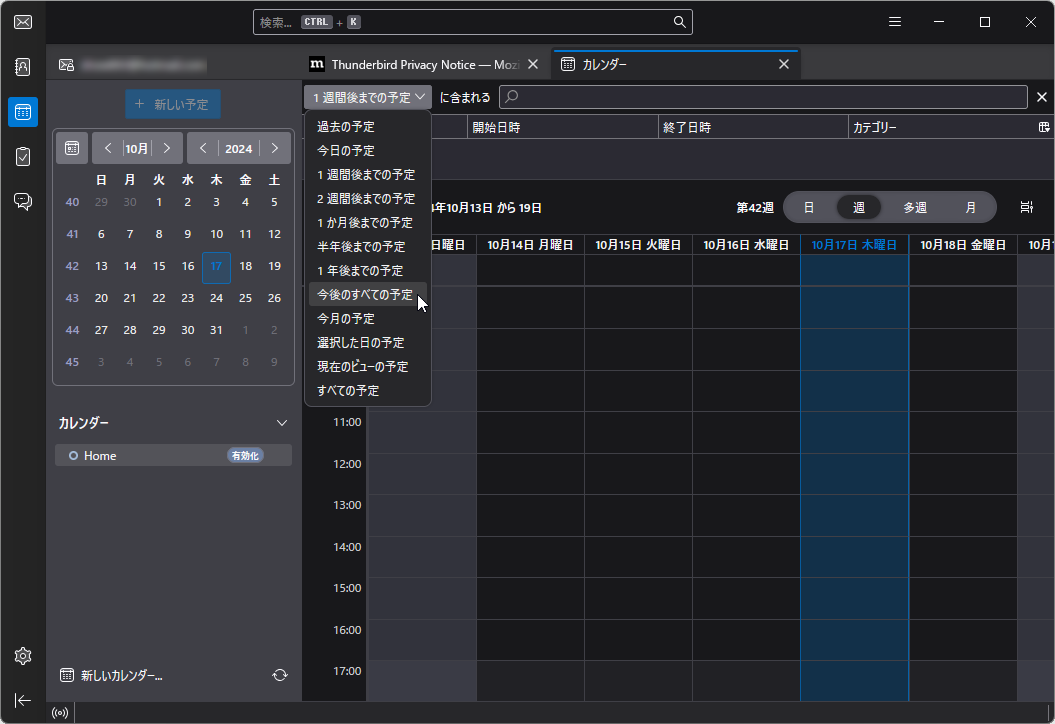Click 新しいカレンダー... to add a calendar

[112, 676]
